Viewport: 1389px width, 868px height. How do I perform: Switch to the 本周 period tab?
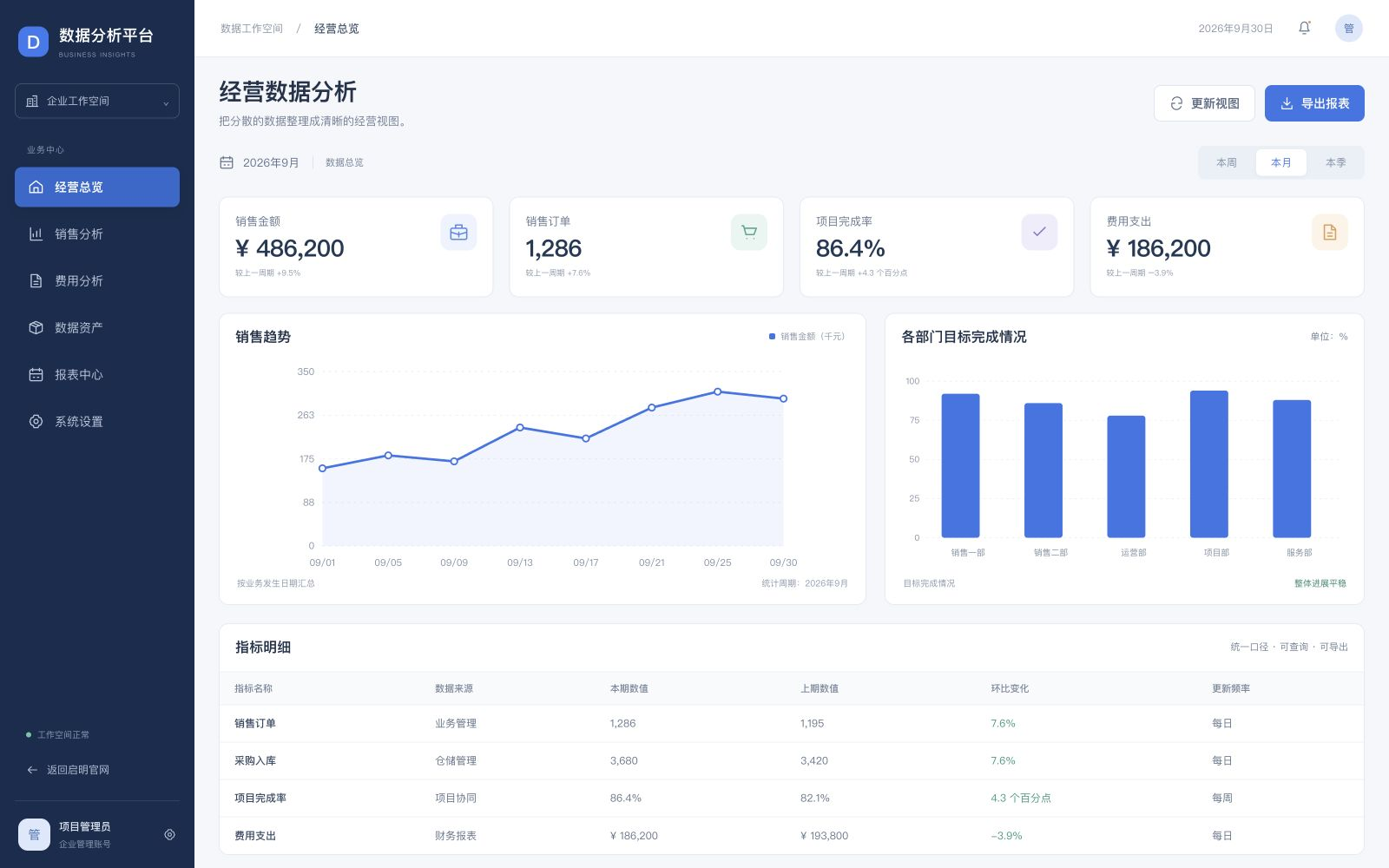point(1226,162)
